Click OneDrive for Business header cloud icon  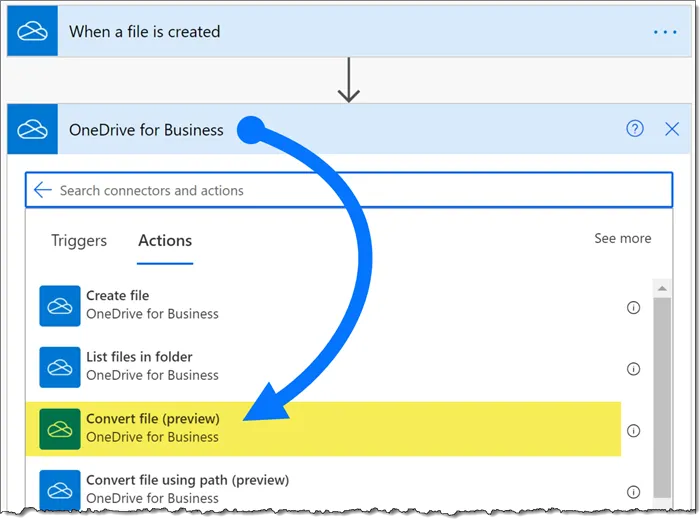[x=32, y=129]
